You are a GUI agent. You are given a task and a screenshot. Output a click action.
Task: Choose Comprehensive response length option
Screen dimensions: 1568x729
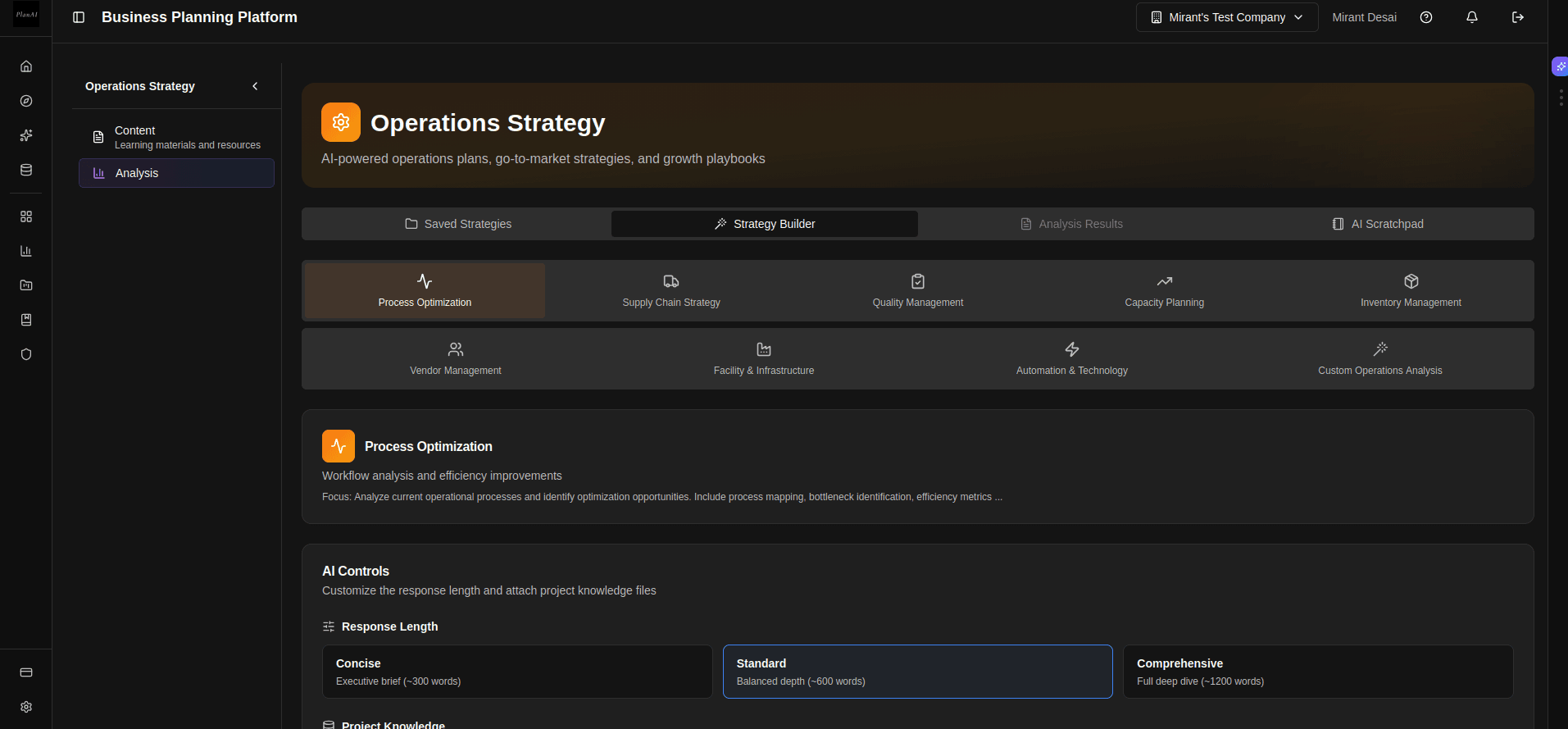coord(1317,672)
